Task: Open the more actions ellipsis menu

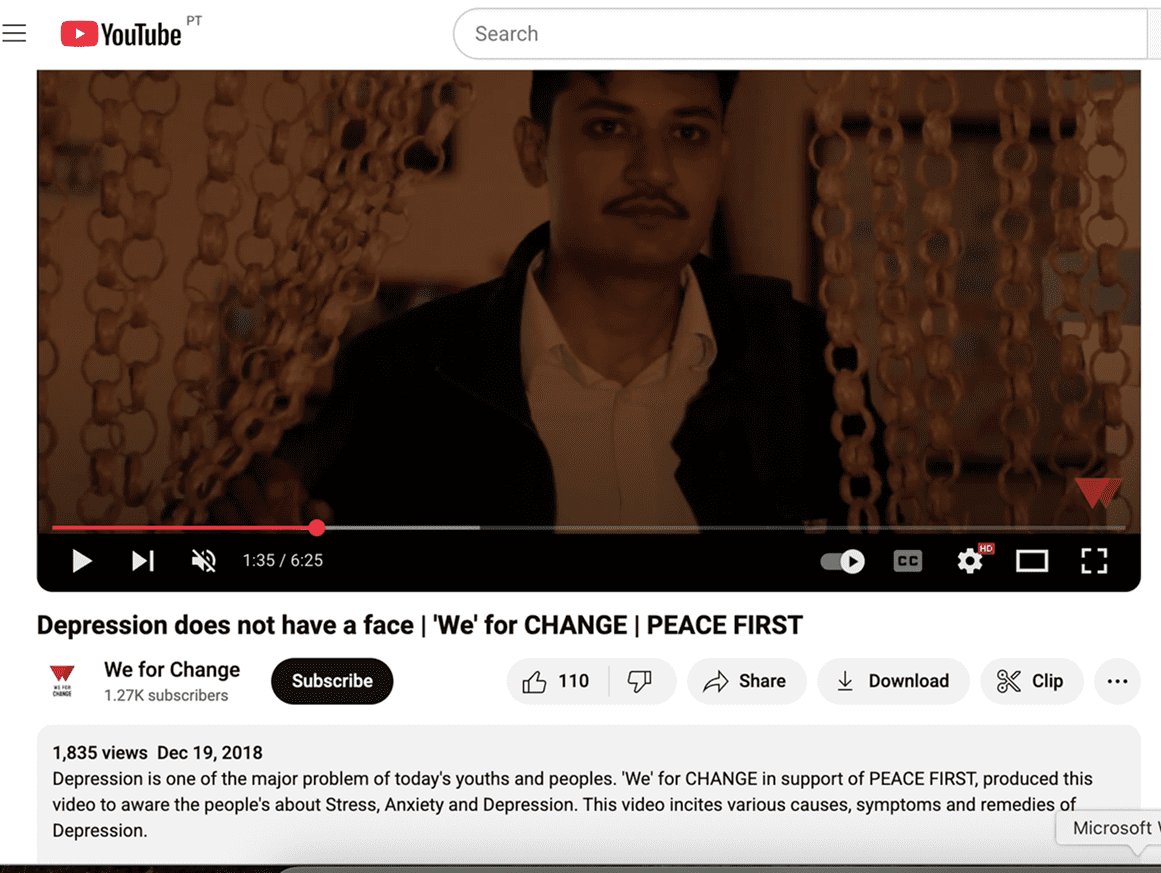Action: (x=1117, y=681)
